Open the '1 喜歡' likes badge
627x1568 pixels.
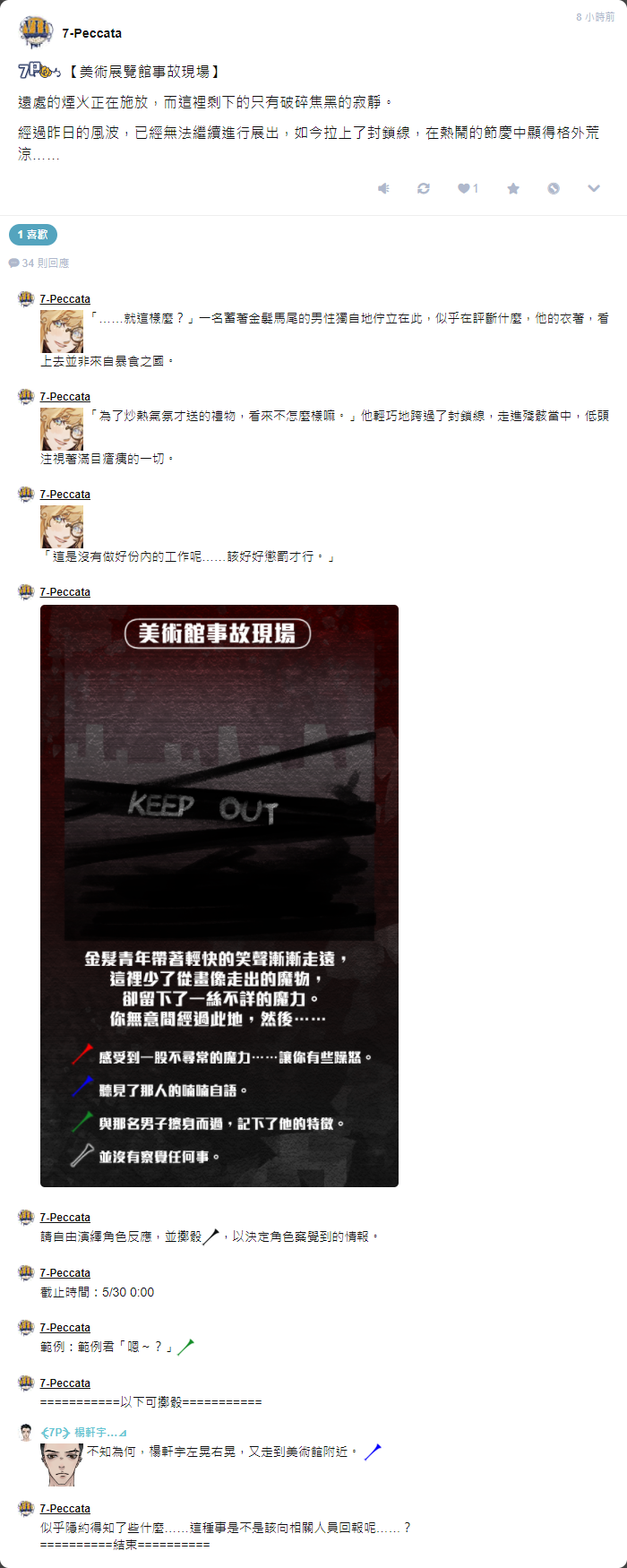[33, 235]
